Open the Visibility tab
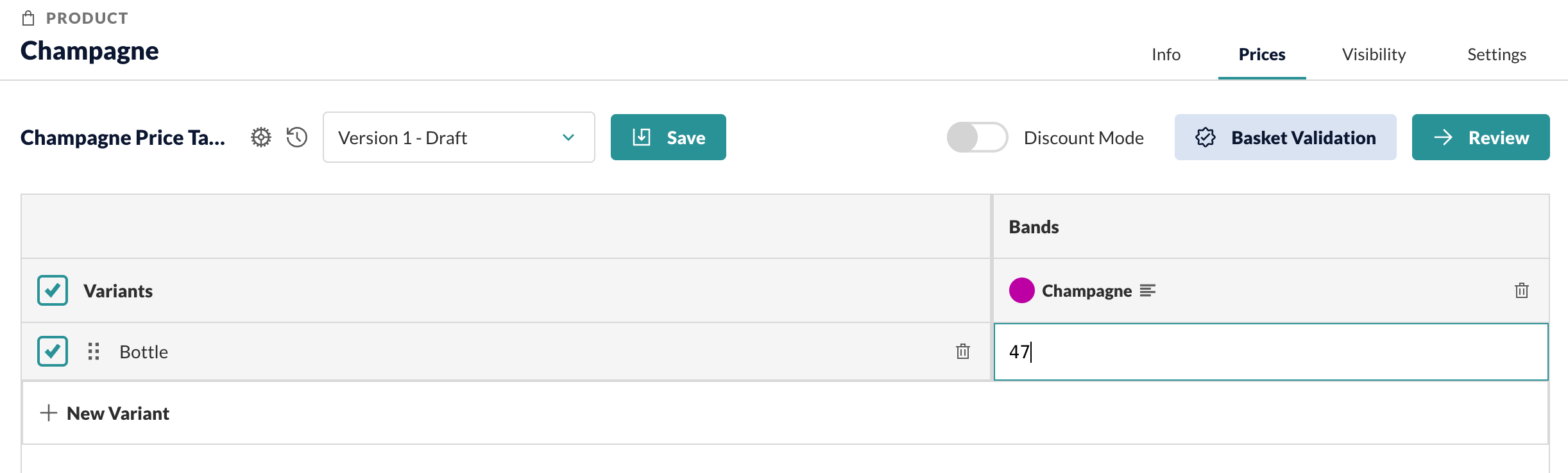The image size is (1568, 473). pos(1374,54)
